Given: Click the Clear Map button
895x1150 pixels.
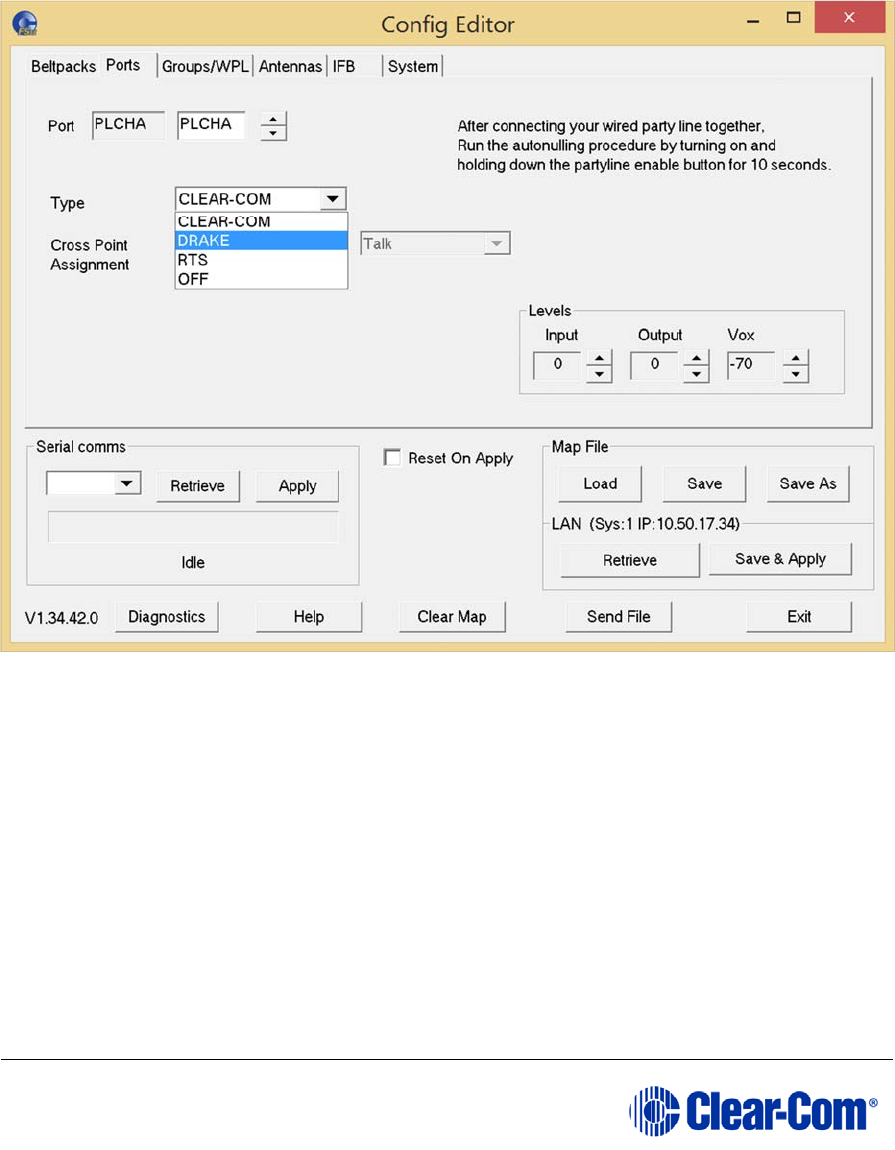Looking at the screenshot, I should point(452,617).
